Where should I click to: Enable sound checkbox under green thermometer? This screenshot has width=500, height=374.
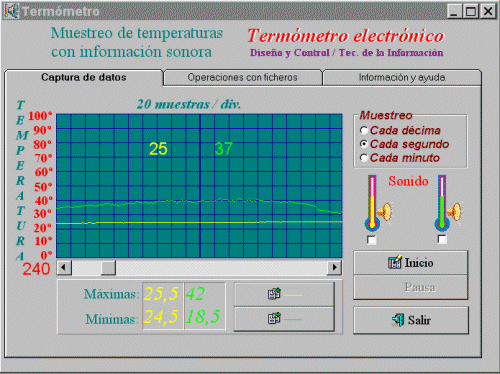point(442,239)
